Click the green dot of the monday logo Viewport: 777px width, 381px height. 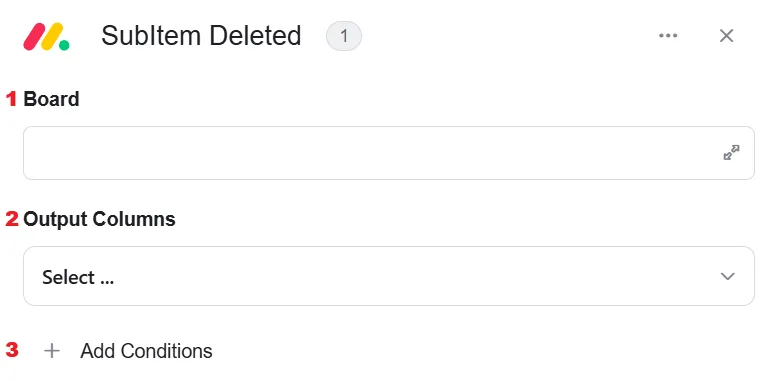point(64,45)
